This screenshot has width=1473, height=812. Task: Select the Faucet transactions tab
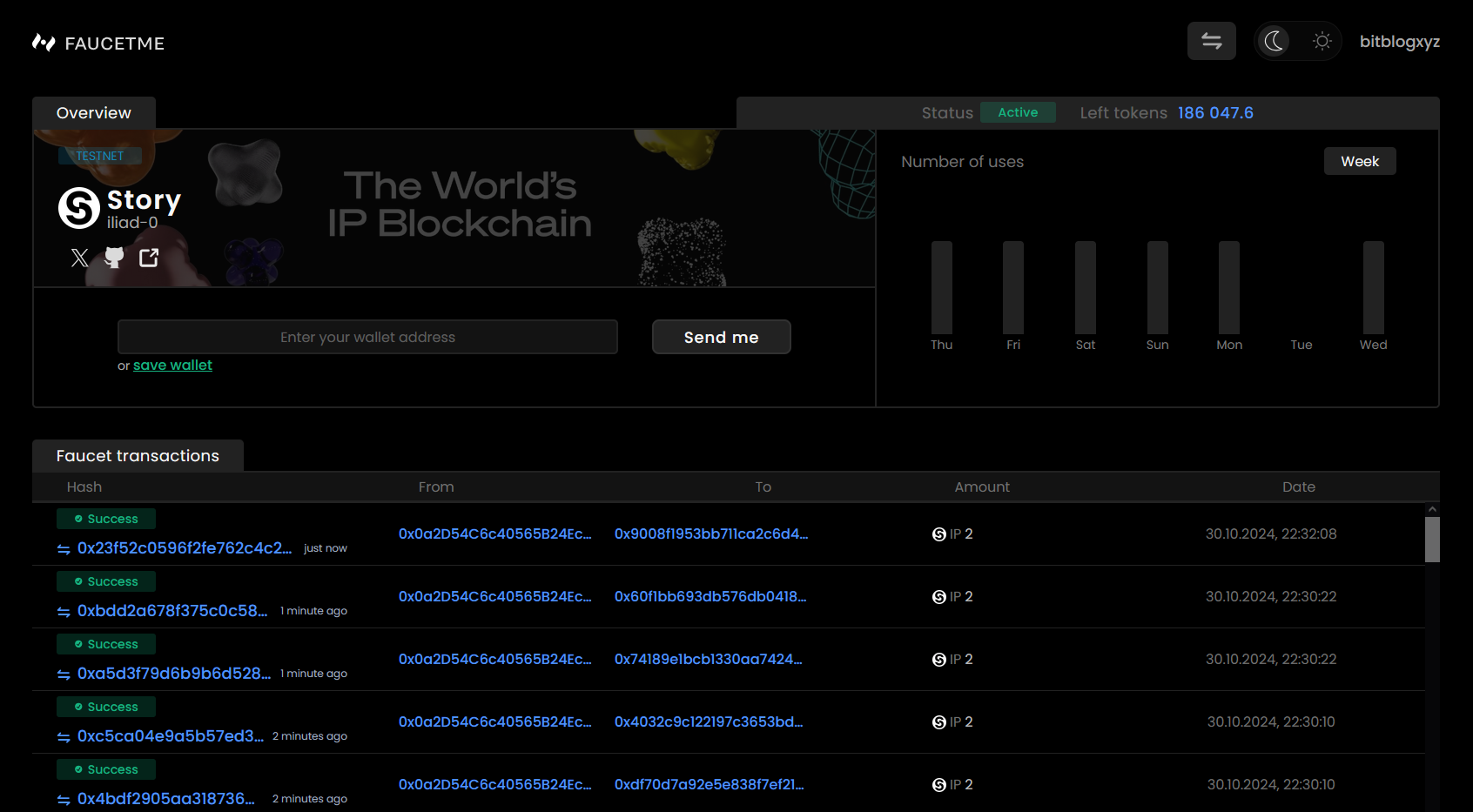[138, 456]
